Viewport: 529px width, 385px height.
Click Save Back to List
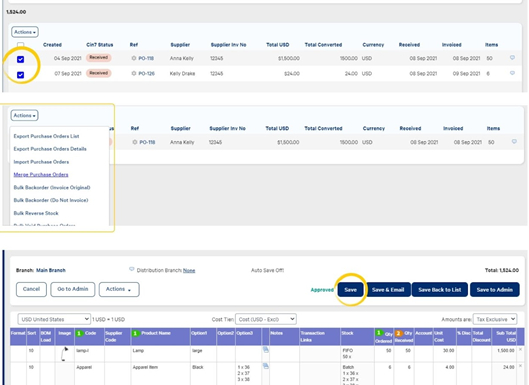point(440,290)
